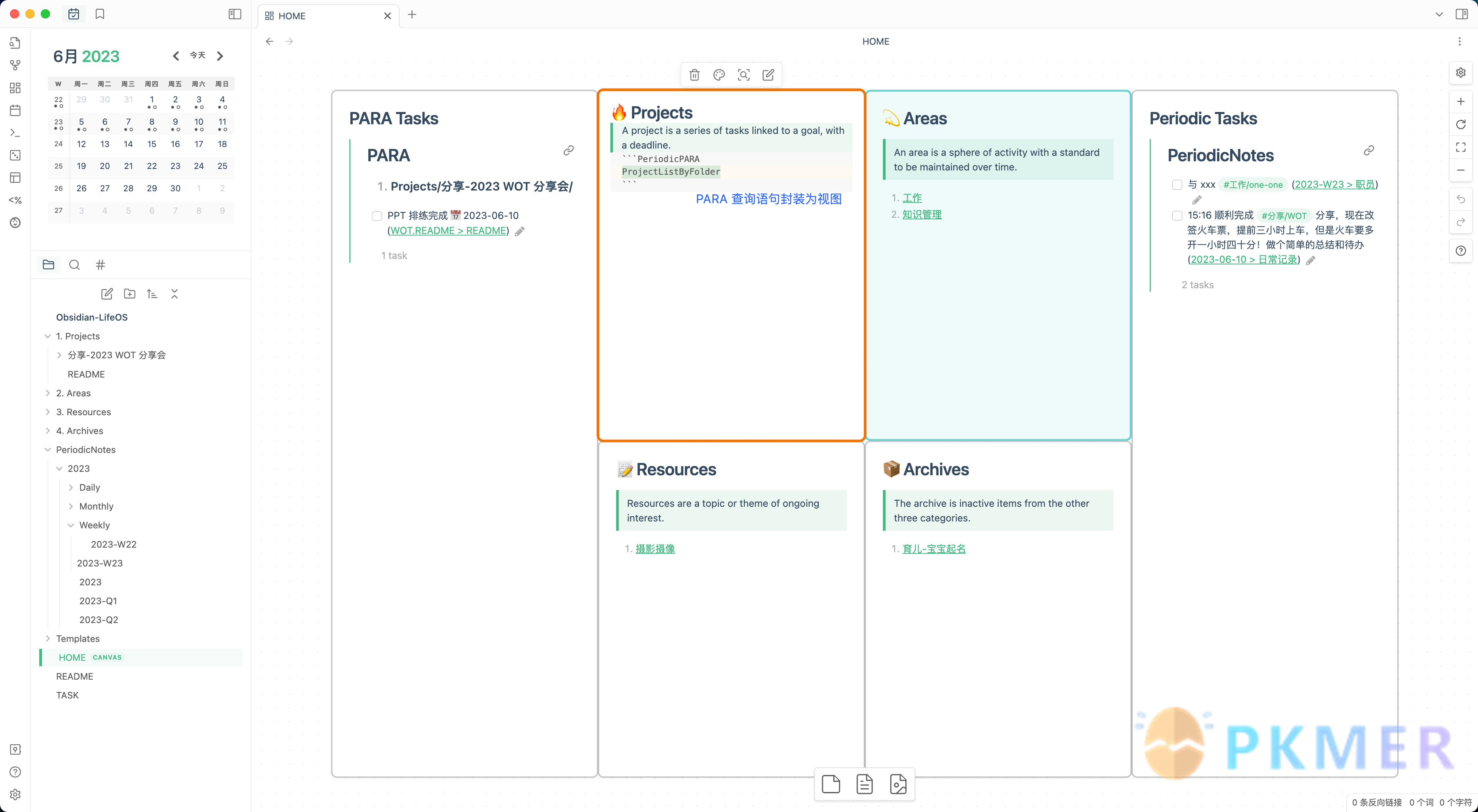
Task: Reset canvas zoom icon
Action: (x=1461, y=125)
